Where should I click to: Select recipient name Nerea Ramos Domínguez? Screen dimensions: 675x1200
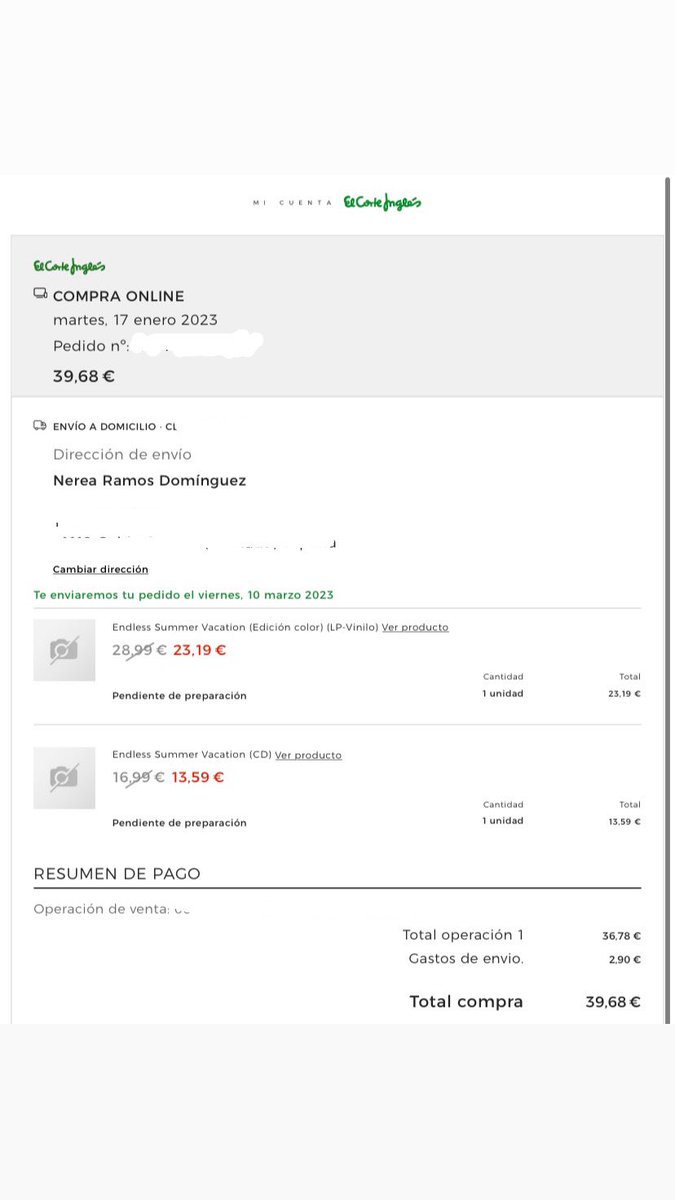[x=149, y=480]
